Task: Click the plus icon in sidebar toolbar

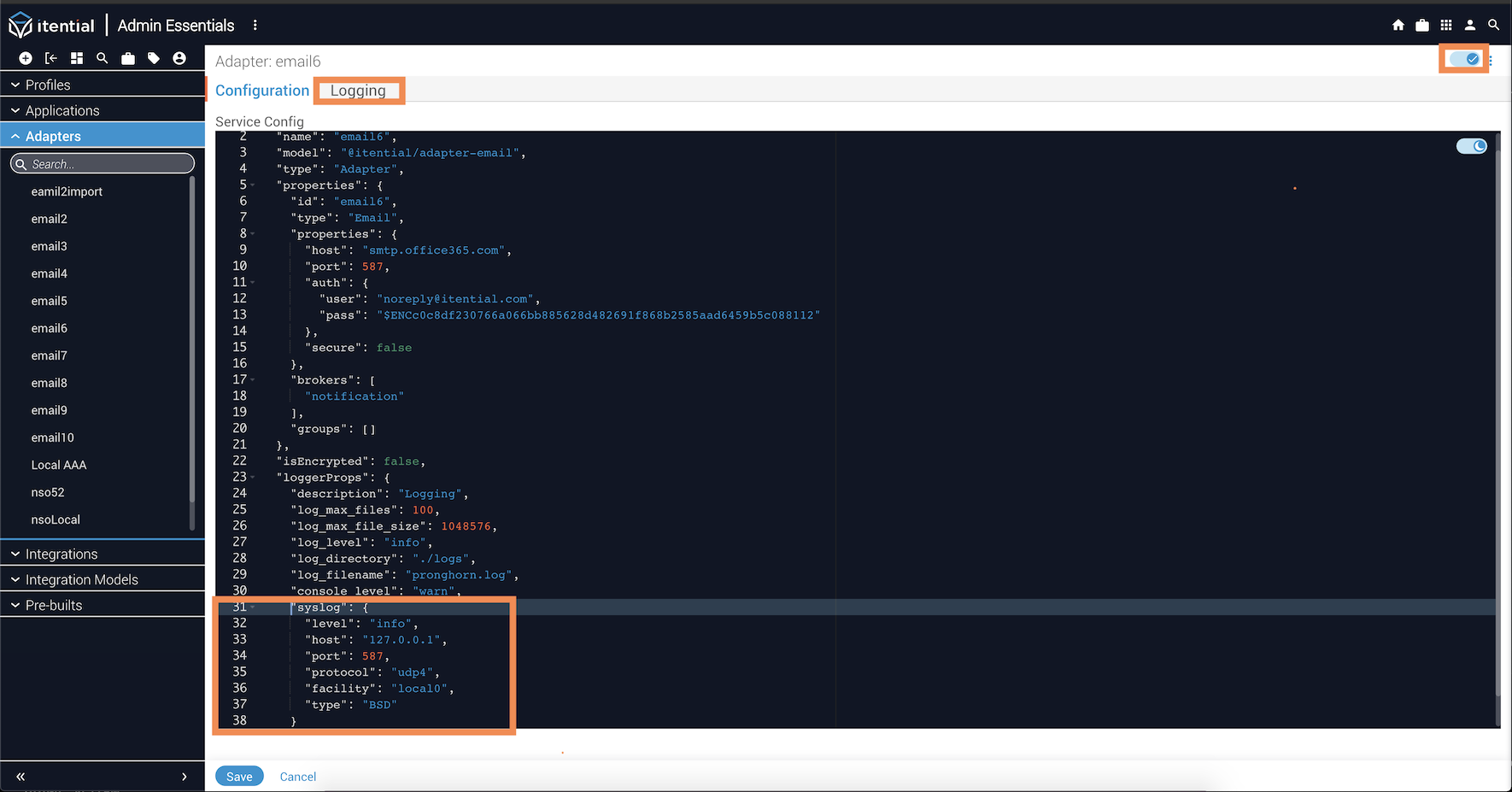Action: click(x=26, y=58)
